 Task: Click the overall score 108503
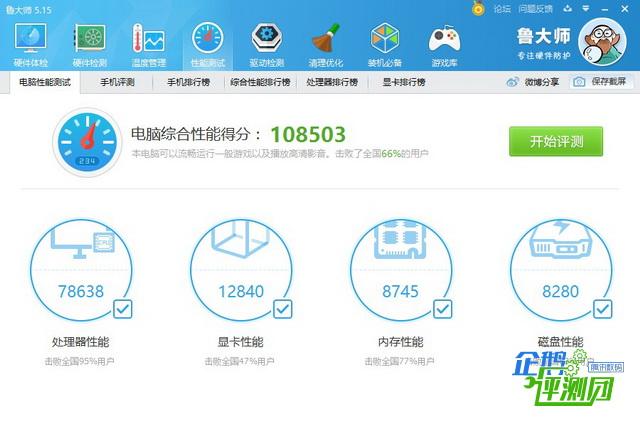click(x=308, y=135)
